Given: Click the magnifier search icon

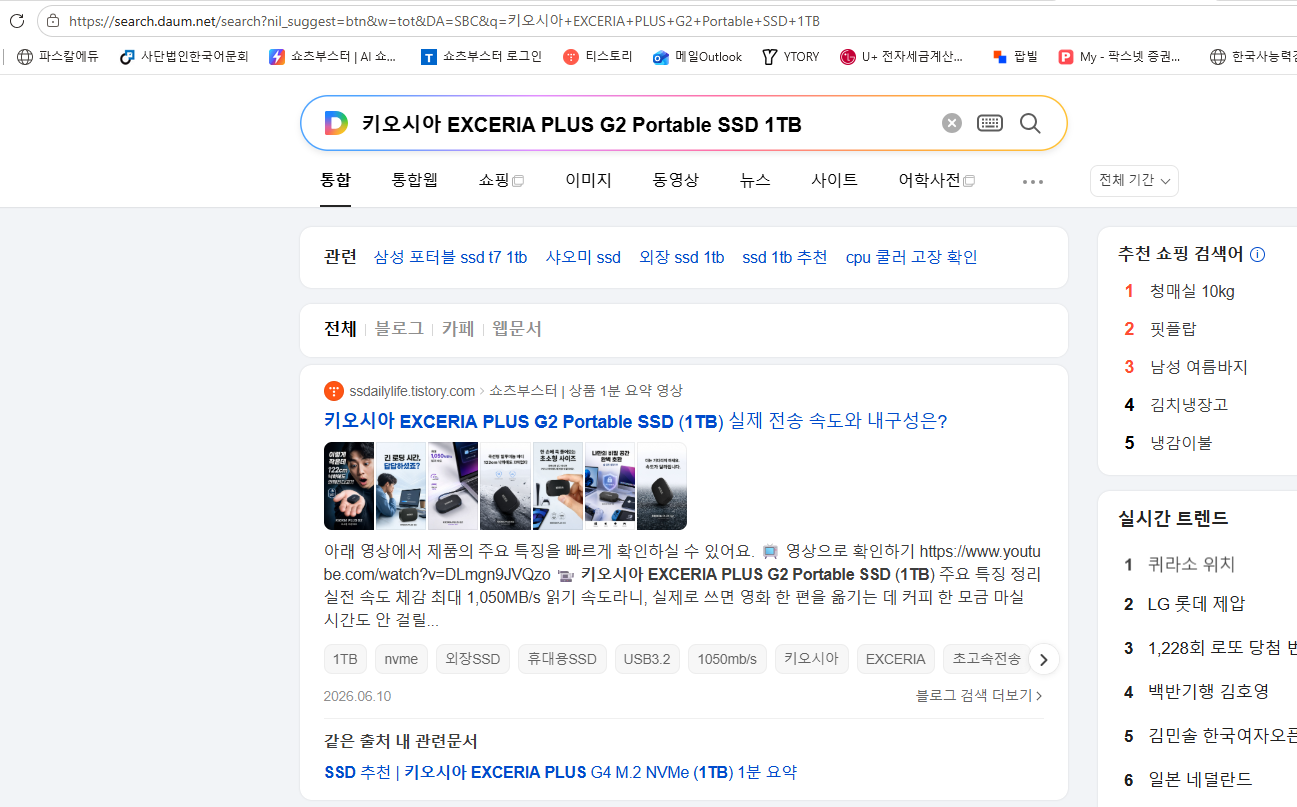Looking at the screenshot, I should pyautogui.click(x=1030, y=123).
